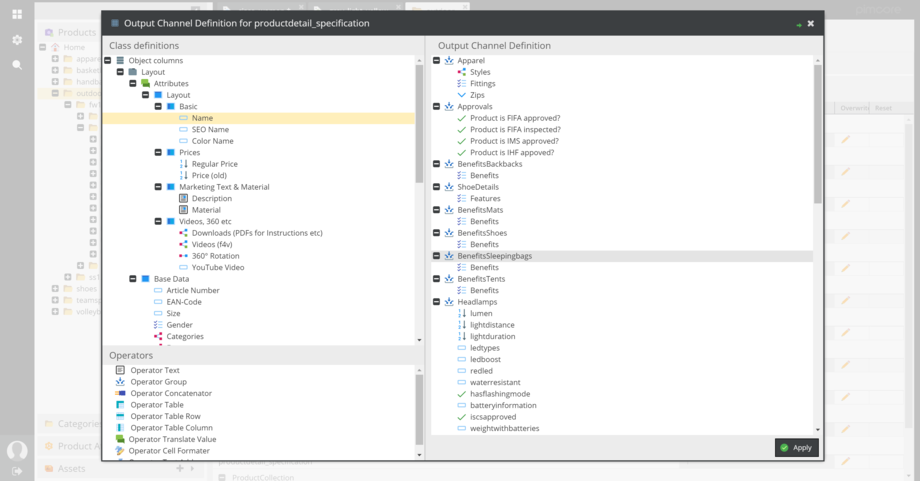Click the Operator Cell Formater icon

click(120, 451)
